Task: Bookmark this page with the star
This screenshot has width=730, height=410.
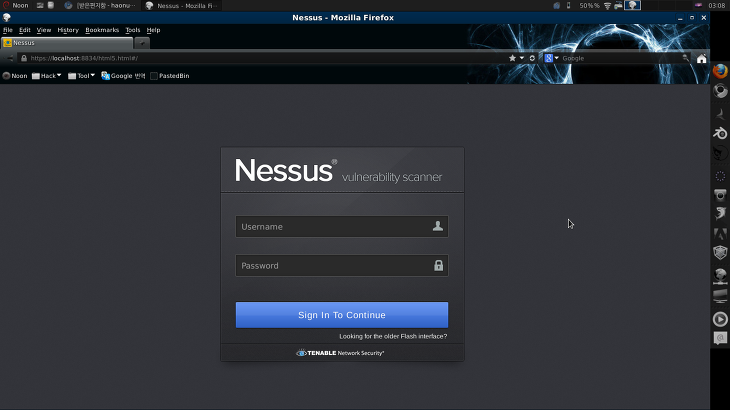Action: (512, 58)
